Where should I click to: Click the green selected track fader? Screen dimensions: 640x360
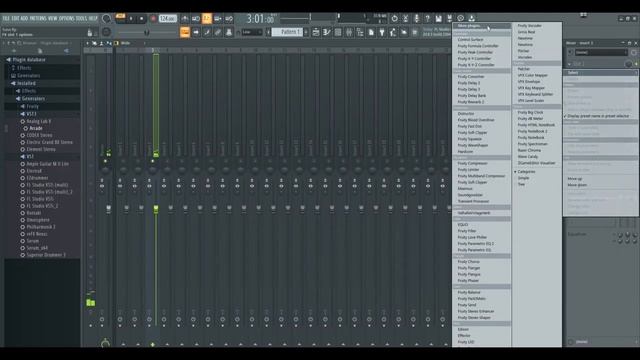tap(156, 209)
